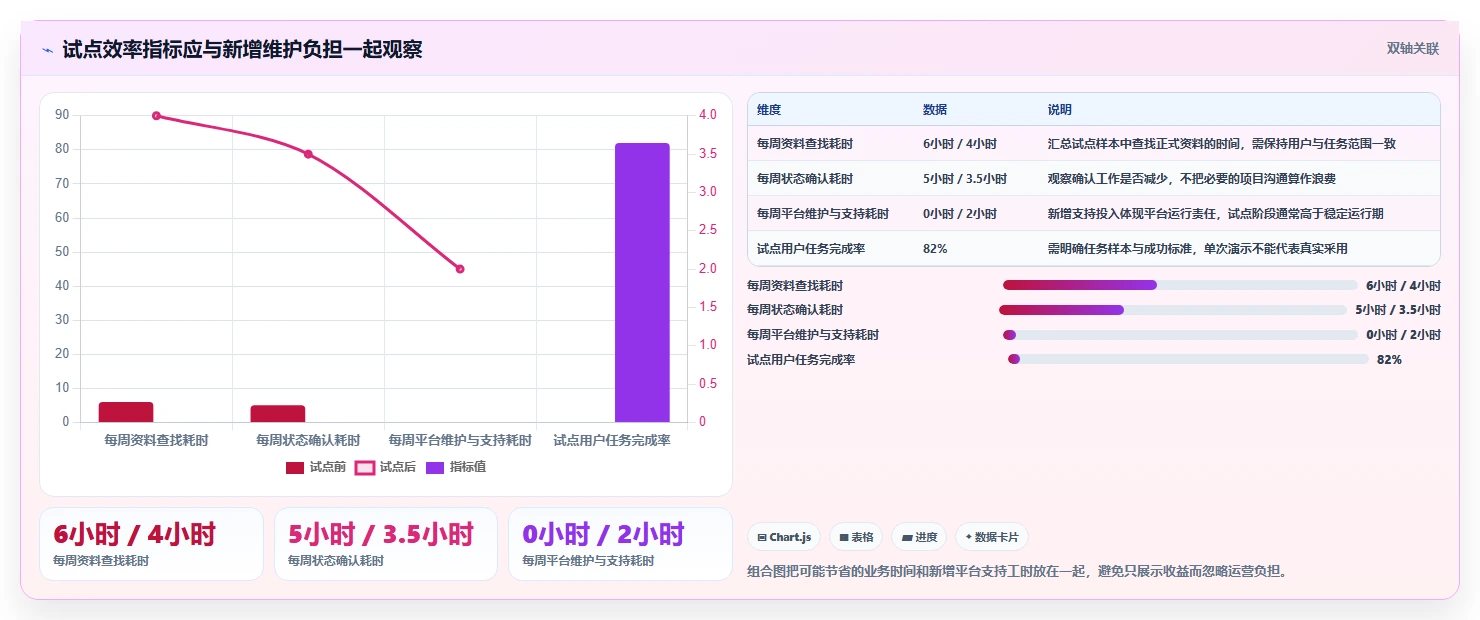Click the x-axis label 每周资料查找耗时
The height and width of the screenshot is (620, 1480).
pyautogui.click(x=156, y=440)
